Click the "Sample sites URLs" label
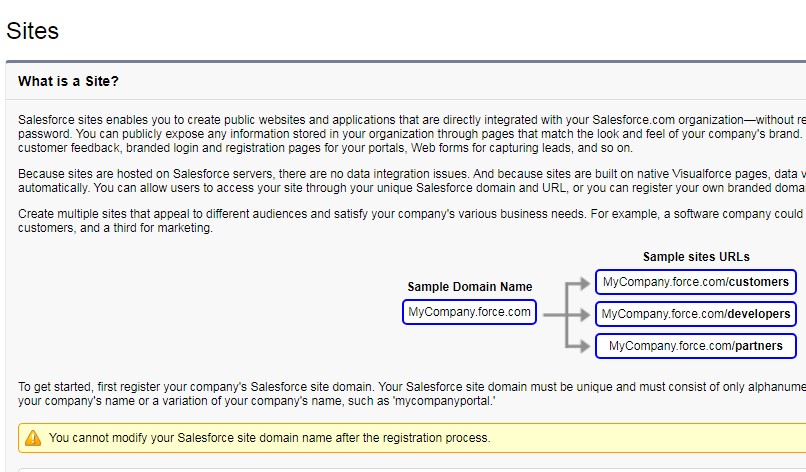This screenshot has height=472, width=806. click(x=696, y=257)
